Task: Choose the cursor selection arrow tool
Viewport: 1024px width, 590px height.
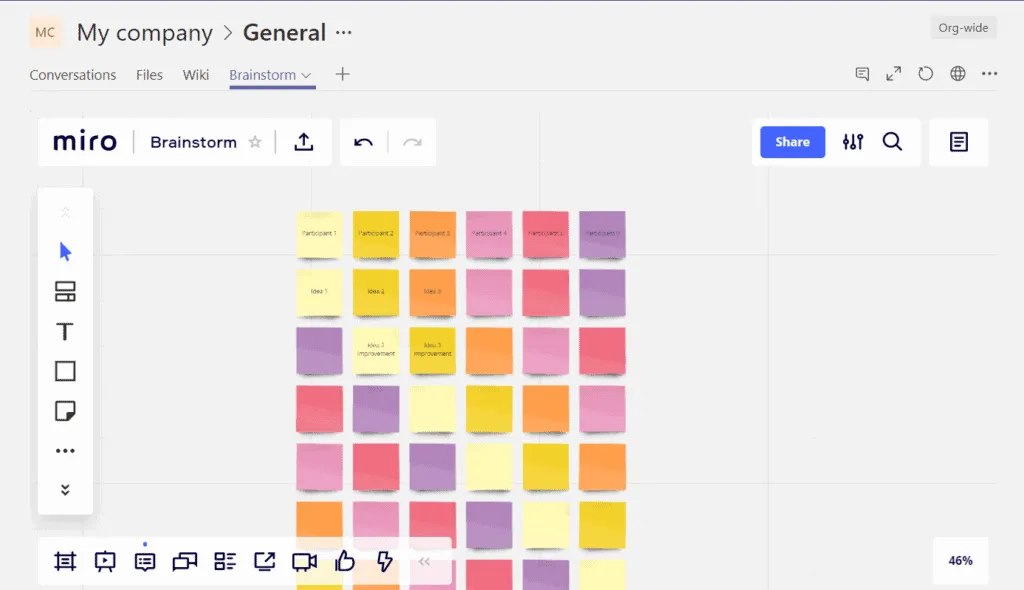Action: [64, 251]
